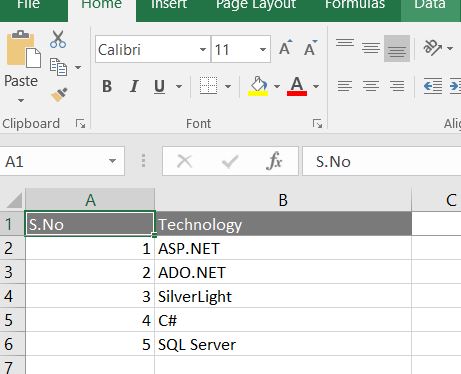The height and width of the screenshot is (374, 461).
Task: Click cell containing SilverLight
Action: [x=283, y=296]
